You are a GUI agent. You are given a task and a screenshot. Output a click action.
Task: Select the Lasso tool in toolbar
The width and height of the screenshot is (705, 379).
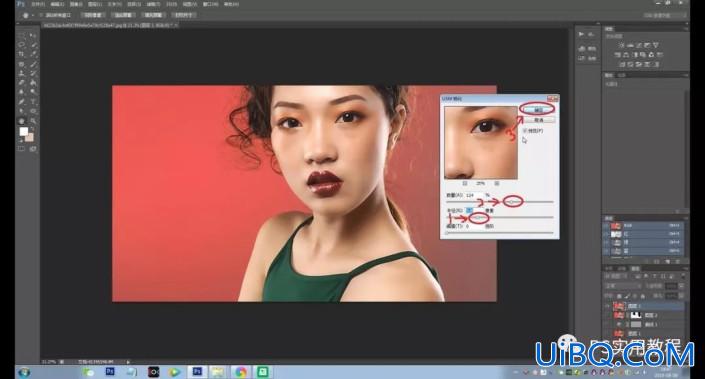[x=22, y=45]
